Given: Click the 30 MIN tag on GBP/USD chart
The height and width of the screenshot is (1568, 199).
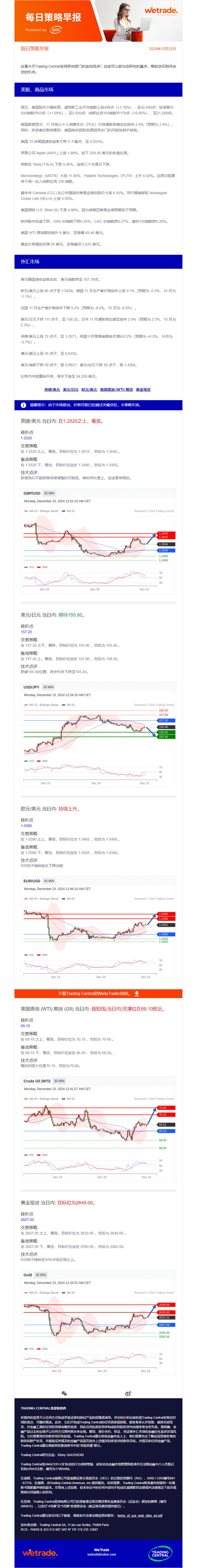Looking at the screenshot, I should 49,493.
